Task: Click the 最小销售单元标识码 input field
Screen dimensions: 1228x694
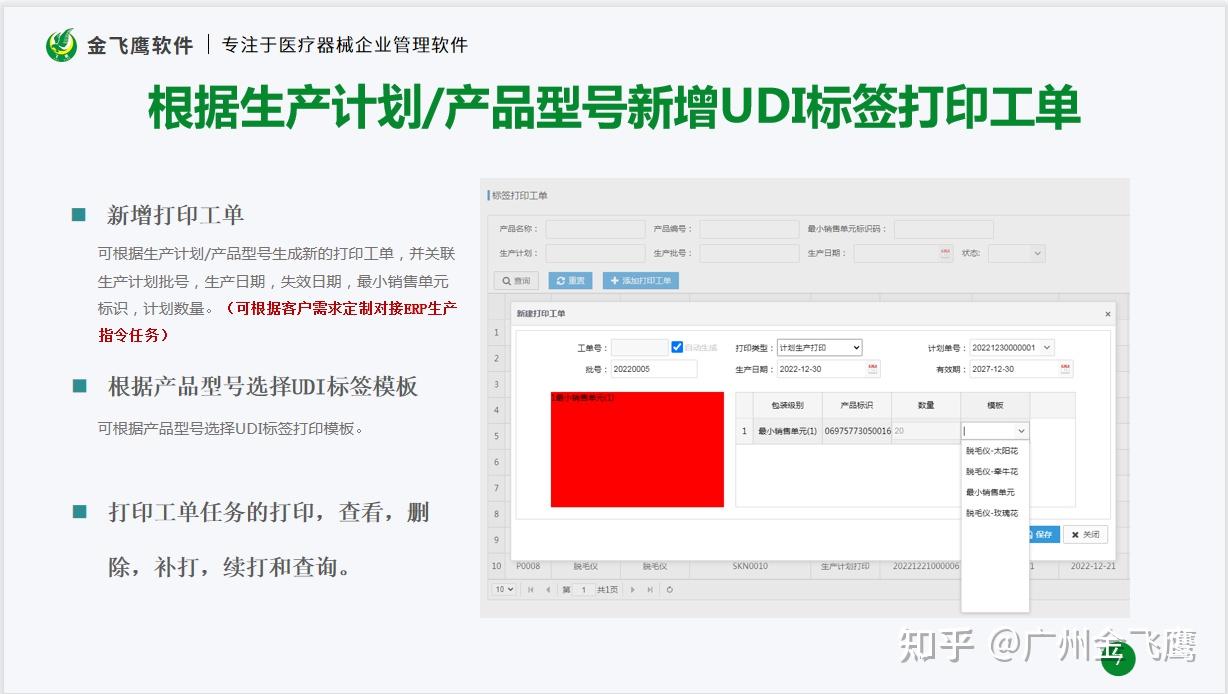Action: point(944,229)
